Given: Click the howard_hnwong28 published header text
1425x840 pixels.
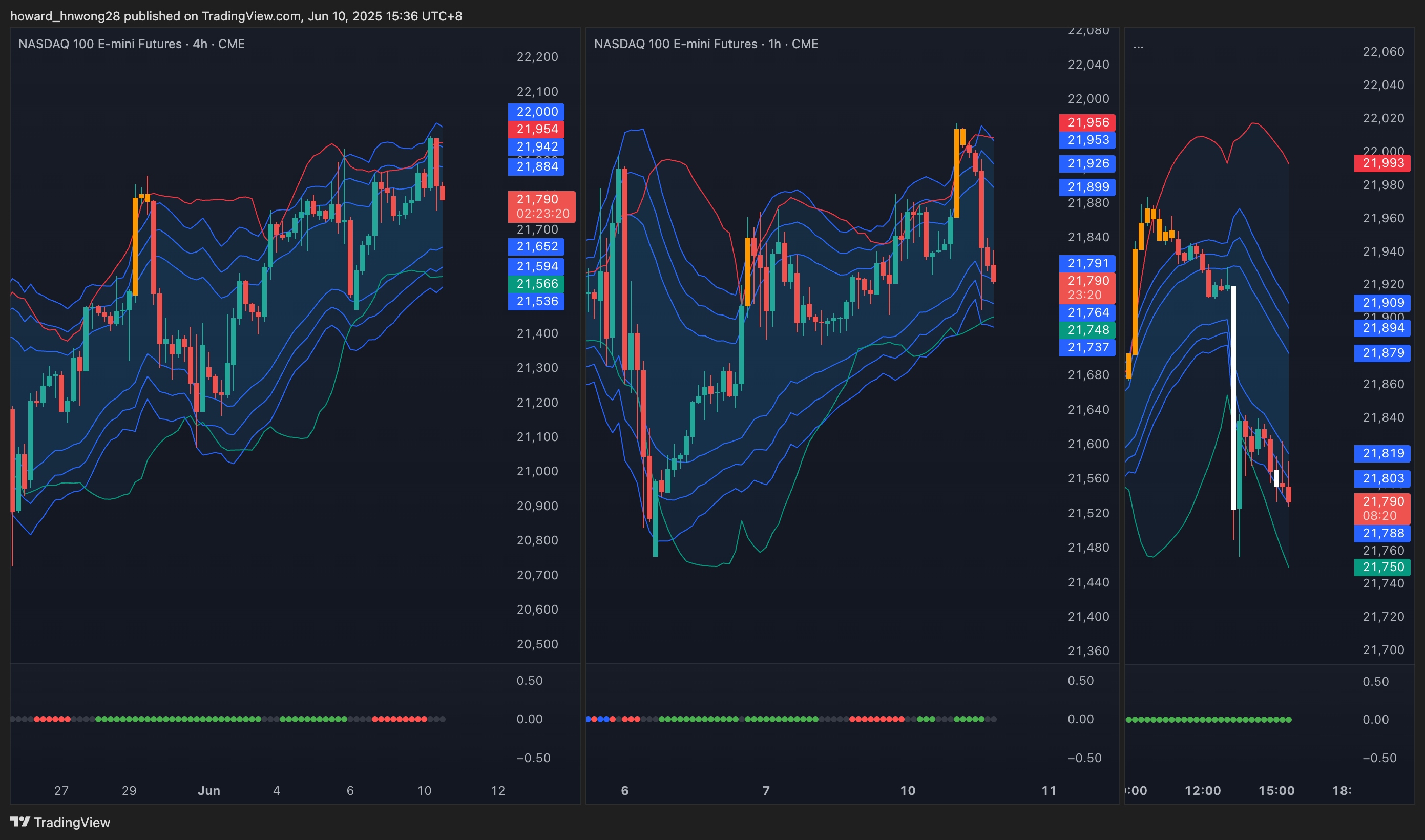Looking at the screenshot, I should click(236, 16).
